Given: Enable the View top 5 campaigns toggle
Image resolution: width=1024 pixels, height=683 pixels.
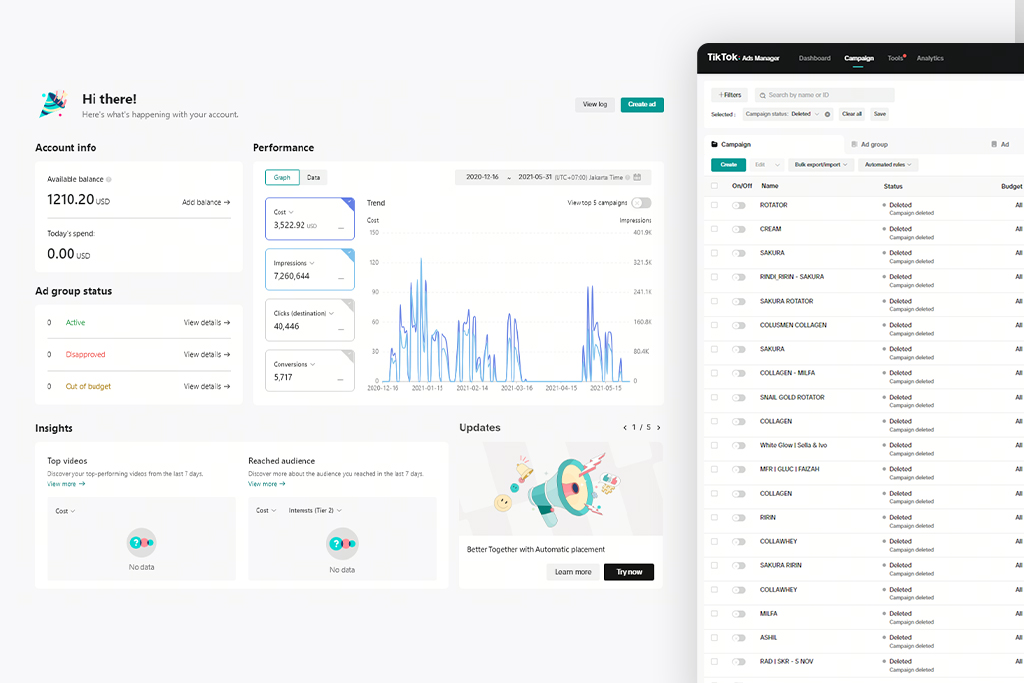Looking at the screenshot, I should coord(641,203).
